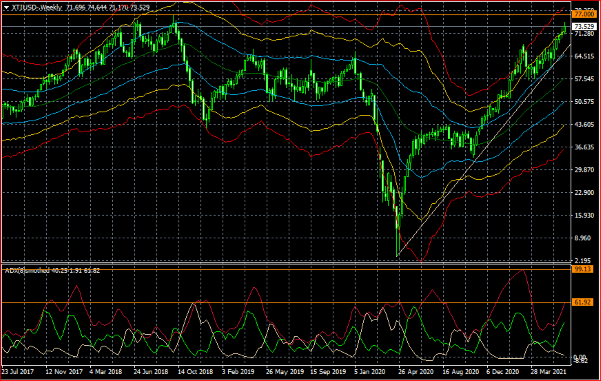Click the 15.930 price axis value
Screen dimensions: 601x381
584,215
